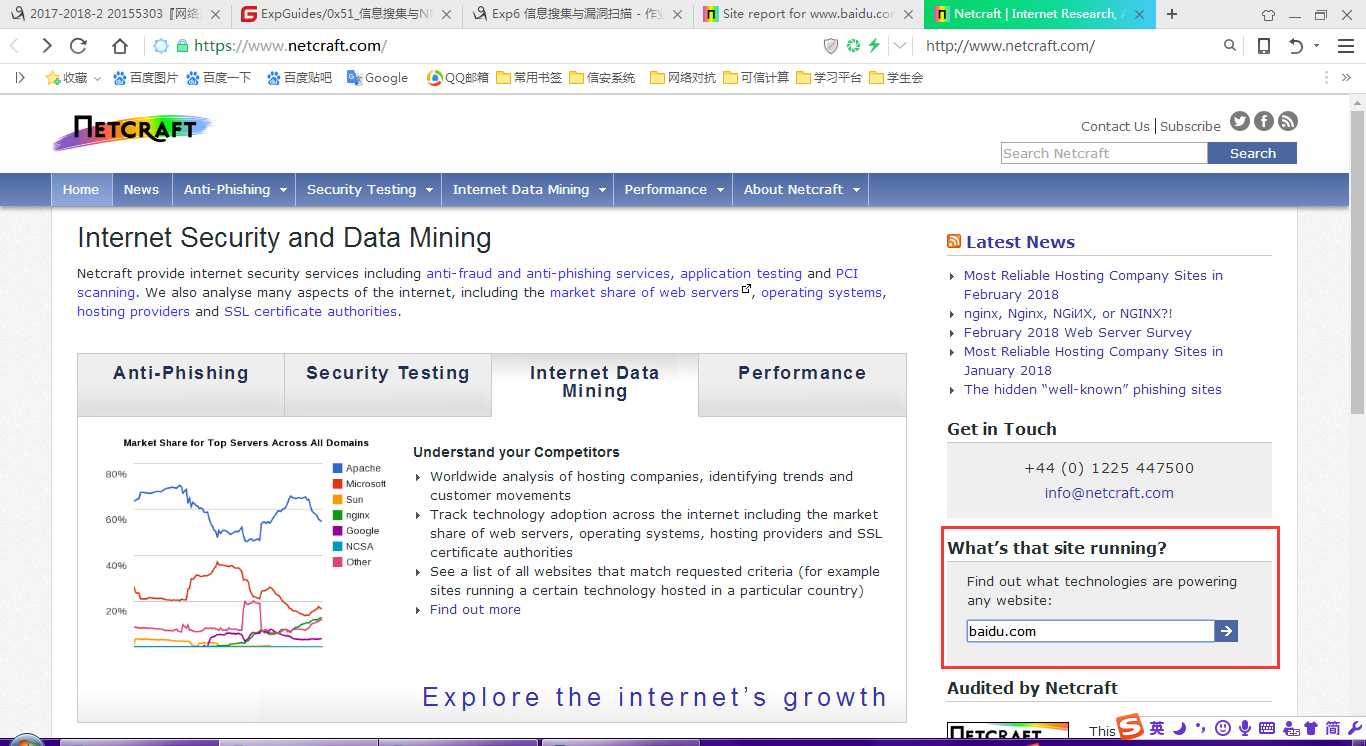Open the browser skin shirt icon near window controls
This screenshot has height=746, width=1366.
(1269, 15)
